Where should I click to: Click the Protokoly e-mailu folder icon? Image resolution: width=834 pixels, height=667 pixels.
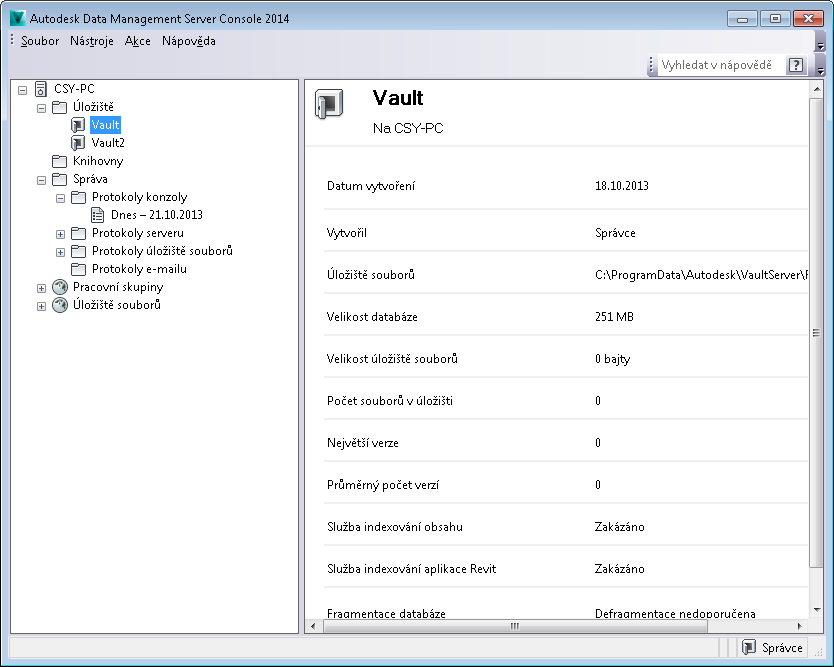coord(79,269)
